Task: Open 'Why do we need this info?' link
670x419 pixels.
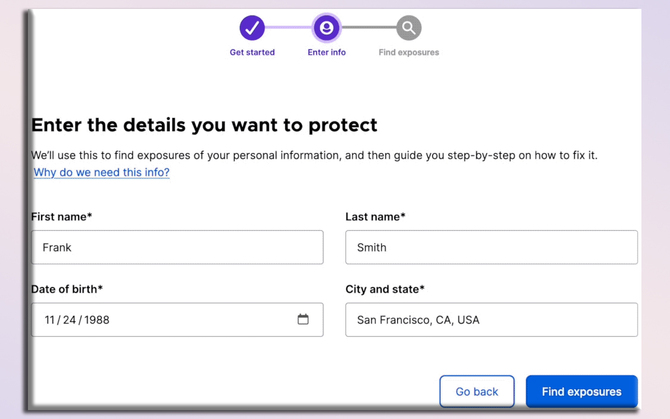Action: 101,172
